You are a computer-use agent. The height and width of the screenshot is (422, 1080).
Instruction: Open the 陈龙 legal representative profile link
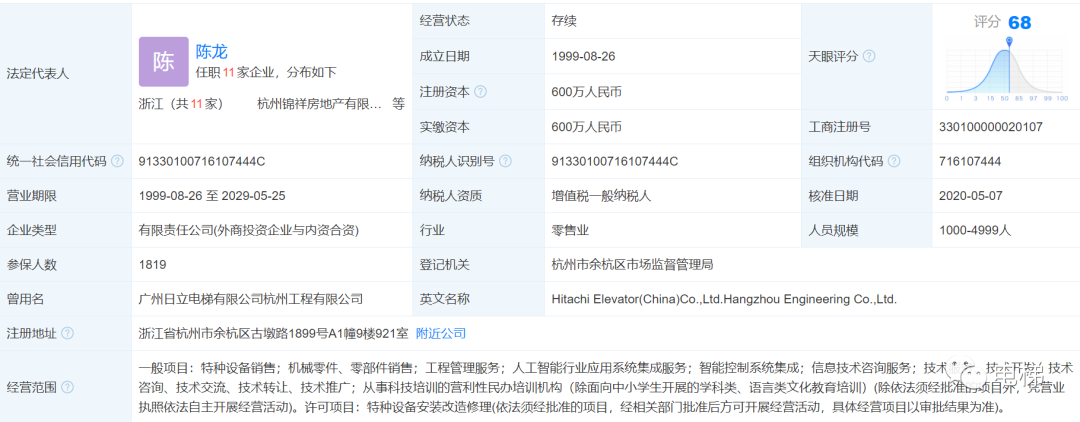coord(211,51)
